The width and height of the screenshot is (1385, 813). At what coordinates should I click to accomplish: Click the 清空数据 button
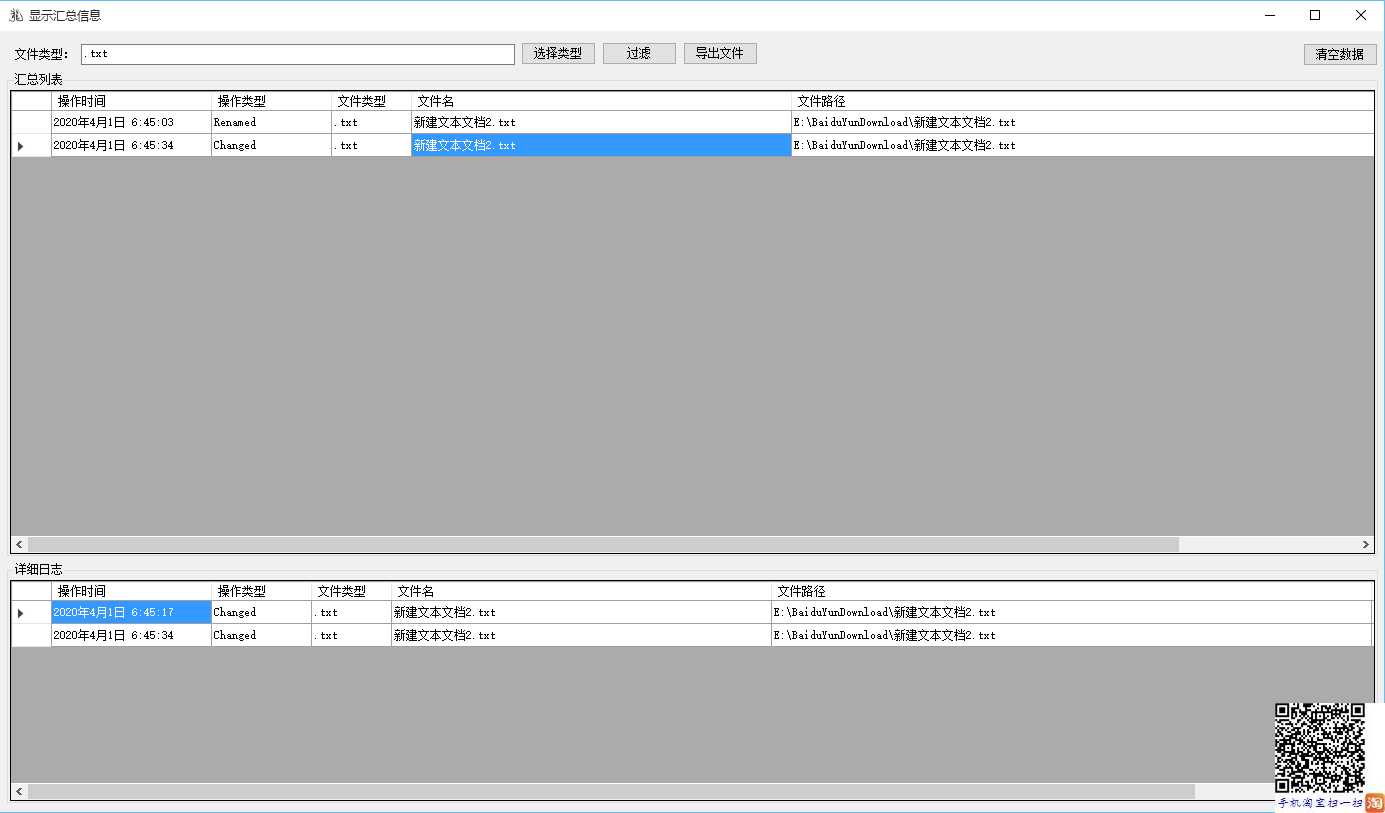1340,55
